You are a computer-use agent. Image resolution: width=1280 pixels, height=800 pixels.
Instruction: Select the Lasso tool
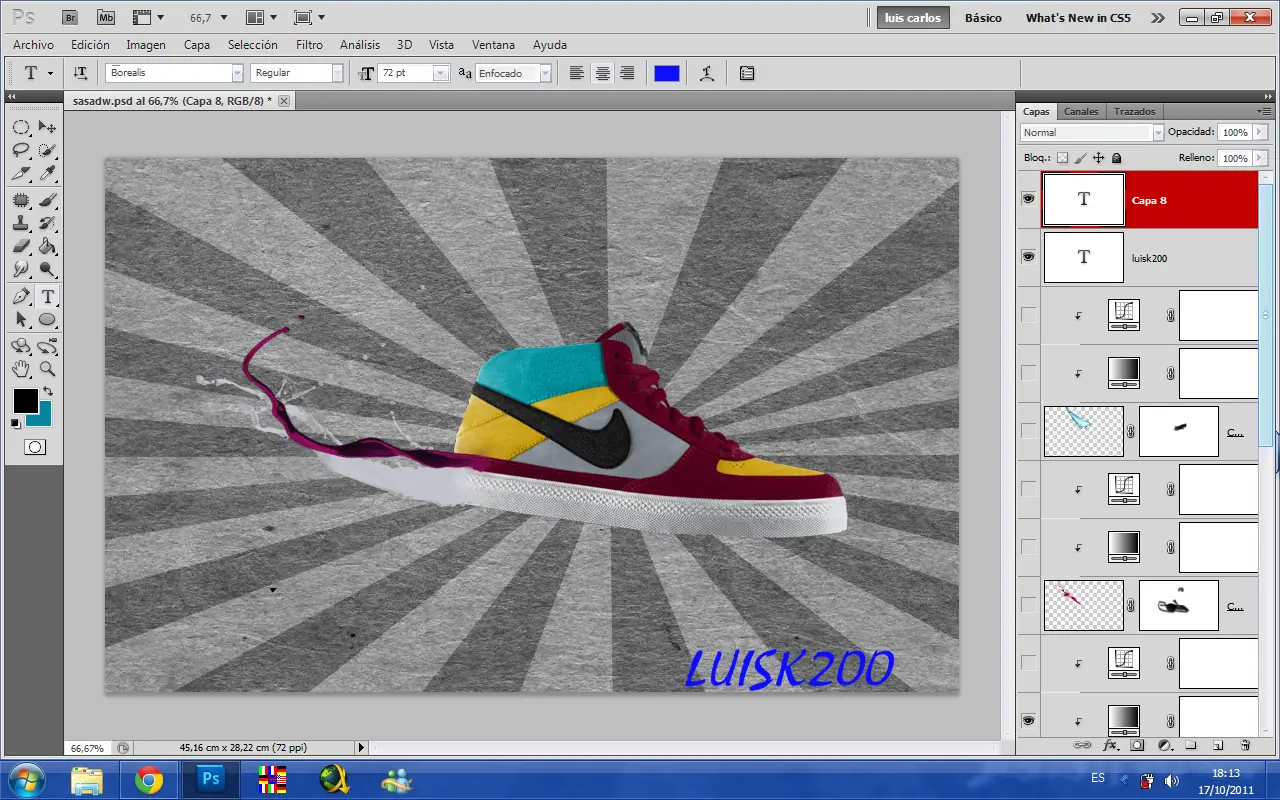pyautogui.click(x=21, y=150)
